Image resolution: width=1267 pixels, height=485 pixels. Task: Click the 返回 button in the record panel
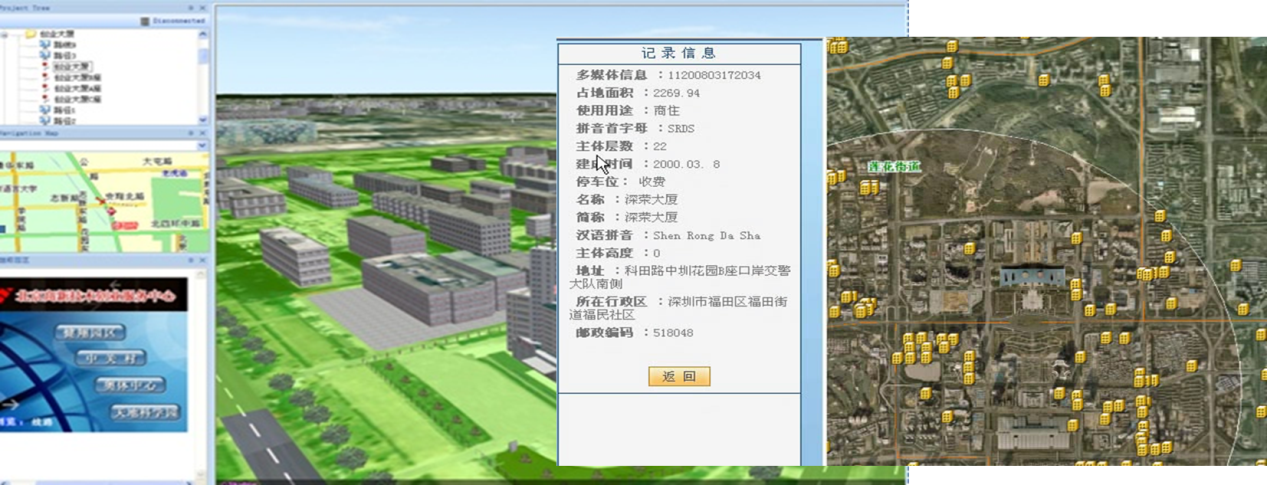[x=679, y=376]
